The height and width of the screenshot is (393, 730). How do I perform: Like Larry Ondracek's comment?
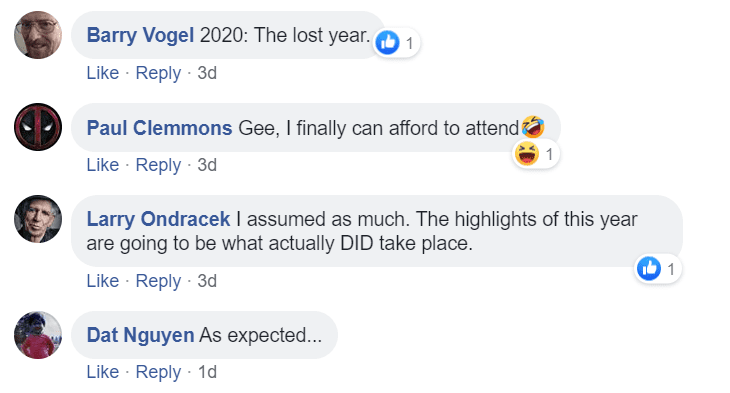[103, 281]
